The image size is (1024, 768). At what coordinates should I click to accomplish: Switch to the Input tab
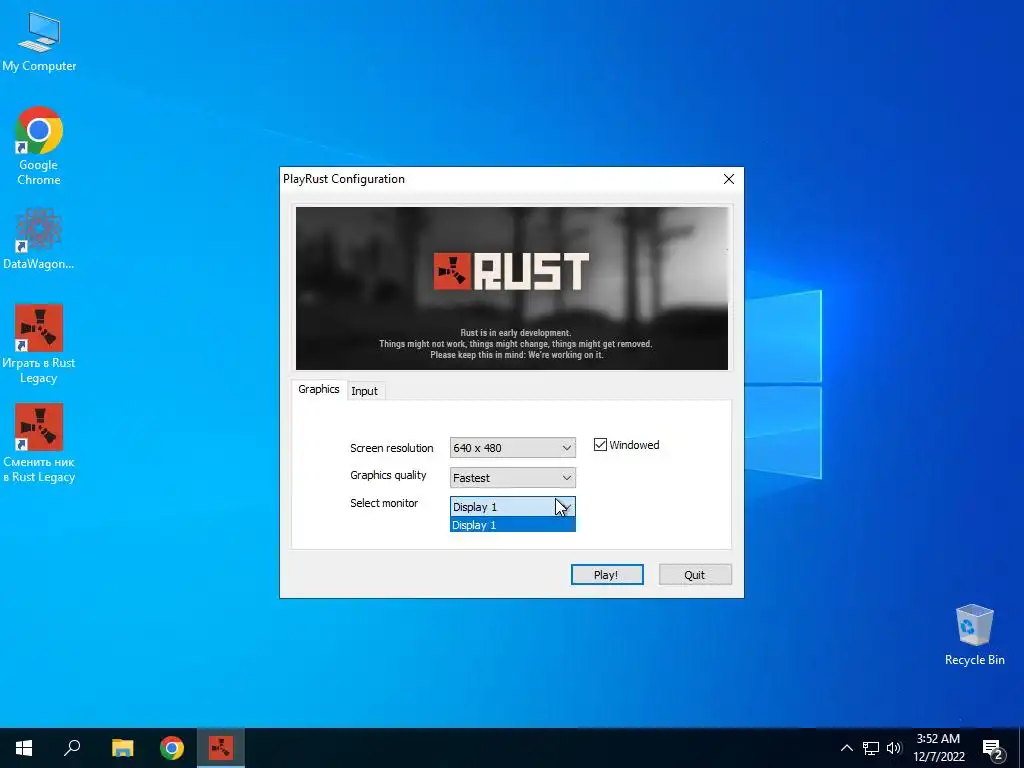(x=364, y=391)
